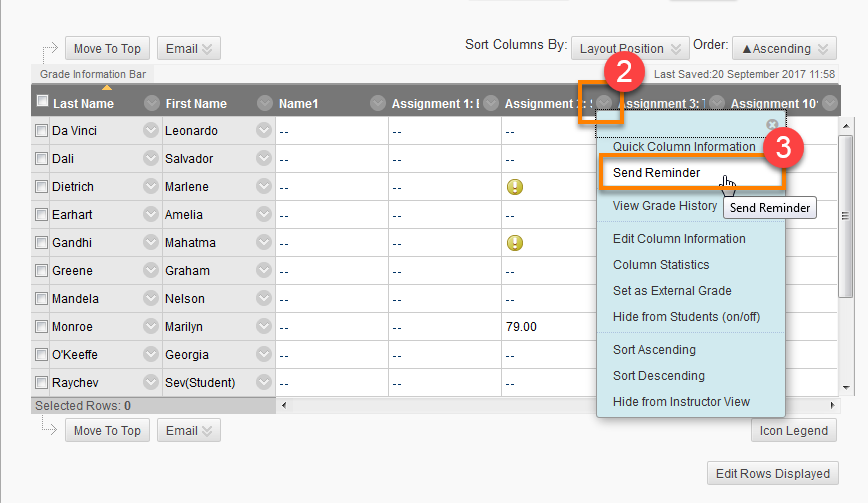Tick the checkbox for Dali row

click(x=41, y=159)
